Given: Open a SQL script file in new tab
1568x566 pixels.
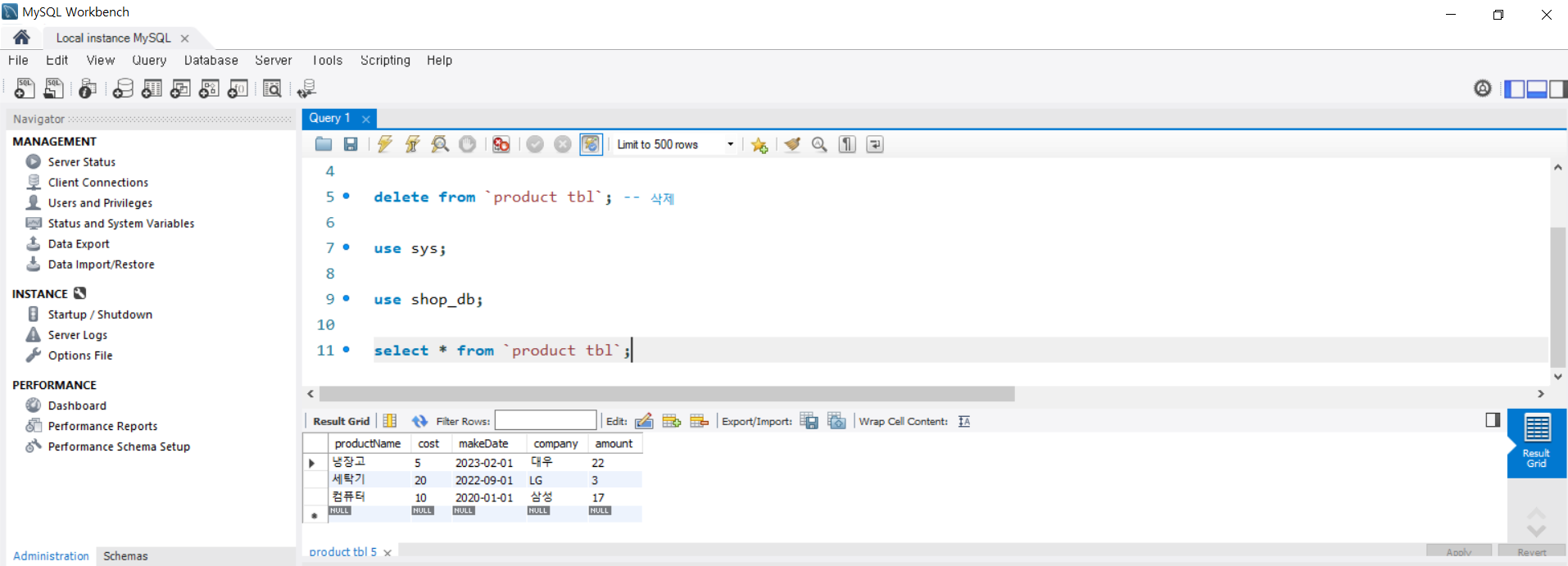Looking at the screenshot, I should pyautogui.click(x=53, y=88).
